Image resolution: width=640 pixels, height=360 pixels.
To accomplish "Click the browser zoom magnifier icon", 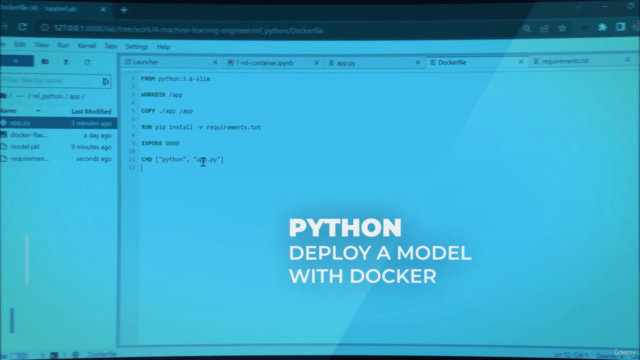I will coord(527,28).
